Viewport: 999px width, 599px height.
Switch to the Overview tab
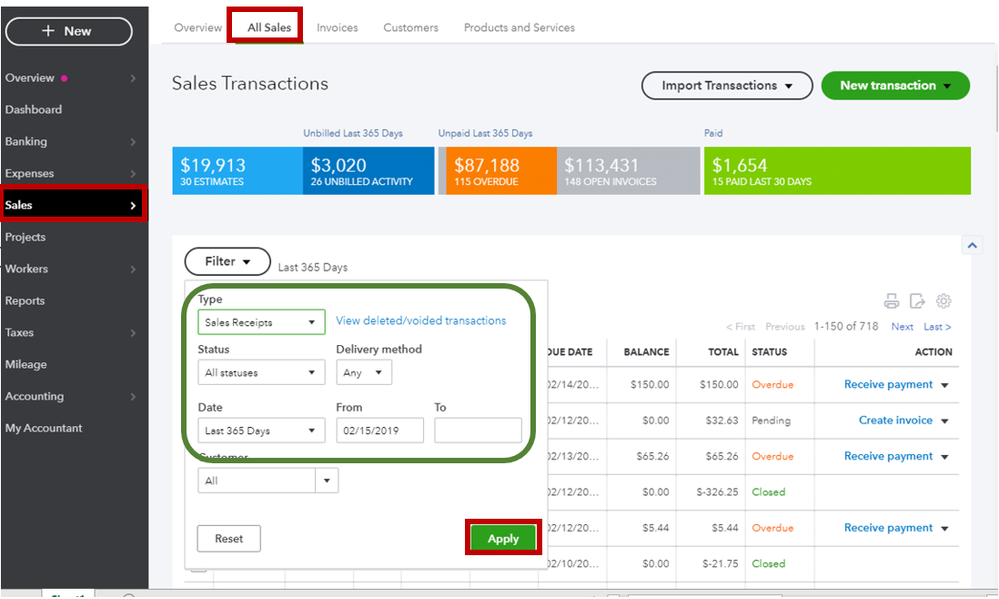tap(198, 27)
